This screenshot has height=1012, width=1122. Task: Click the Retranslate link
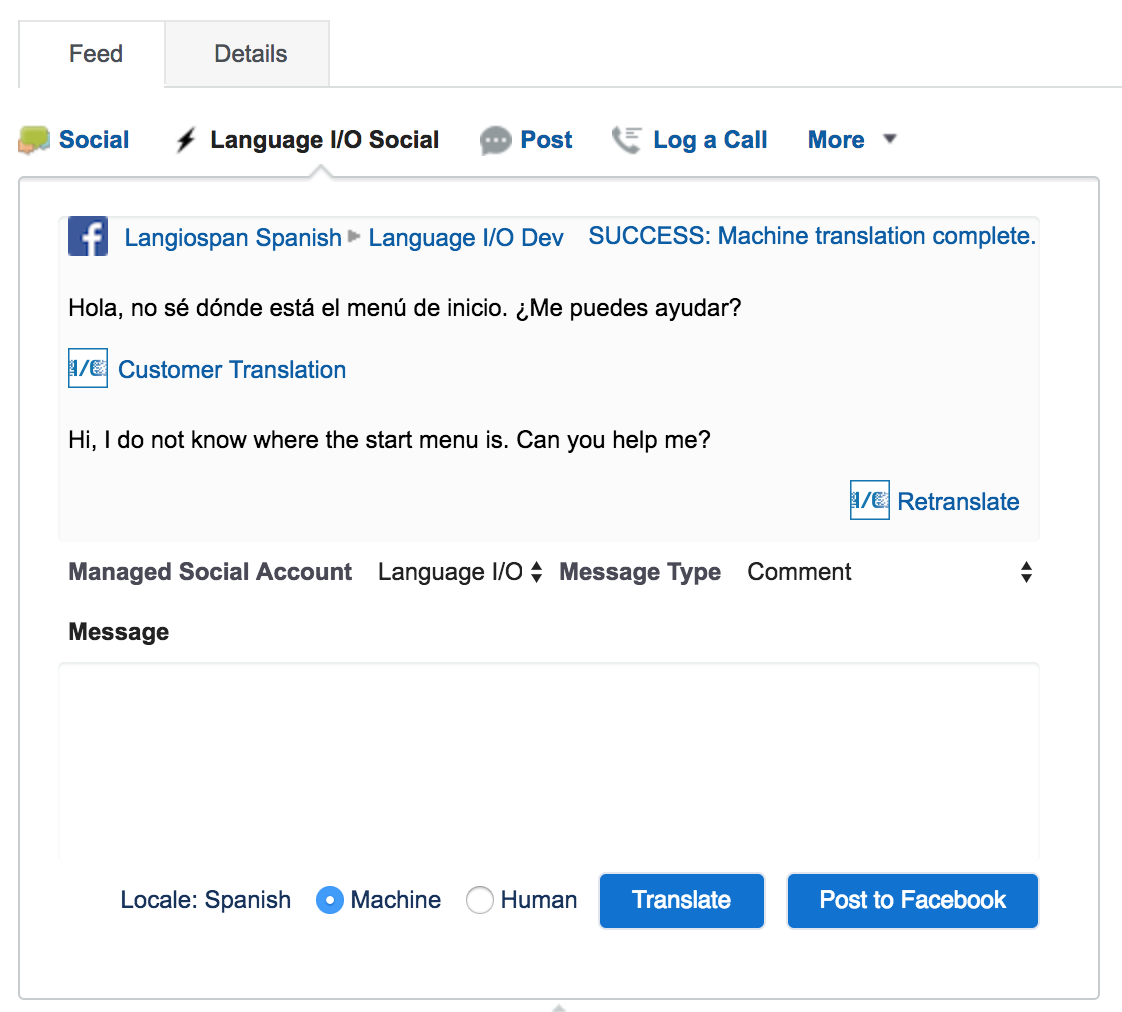(x=958, y=502)
